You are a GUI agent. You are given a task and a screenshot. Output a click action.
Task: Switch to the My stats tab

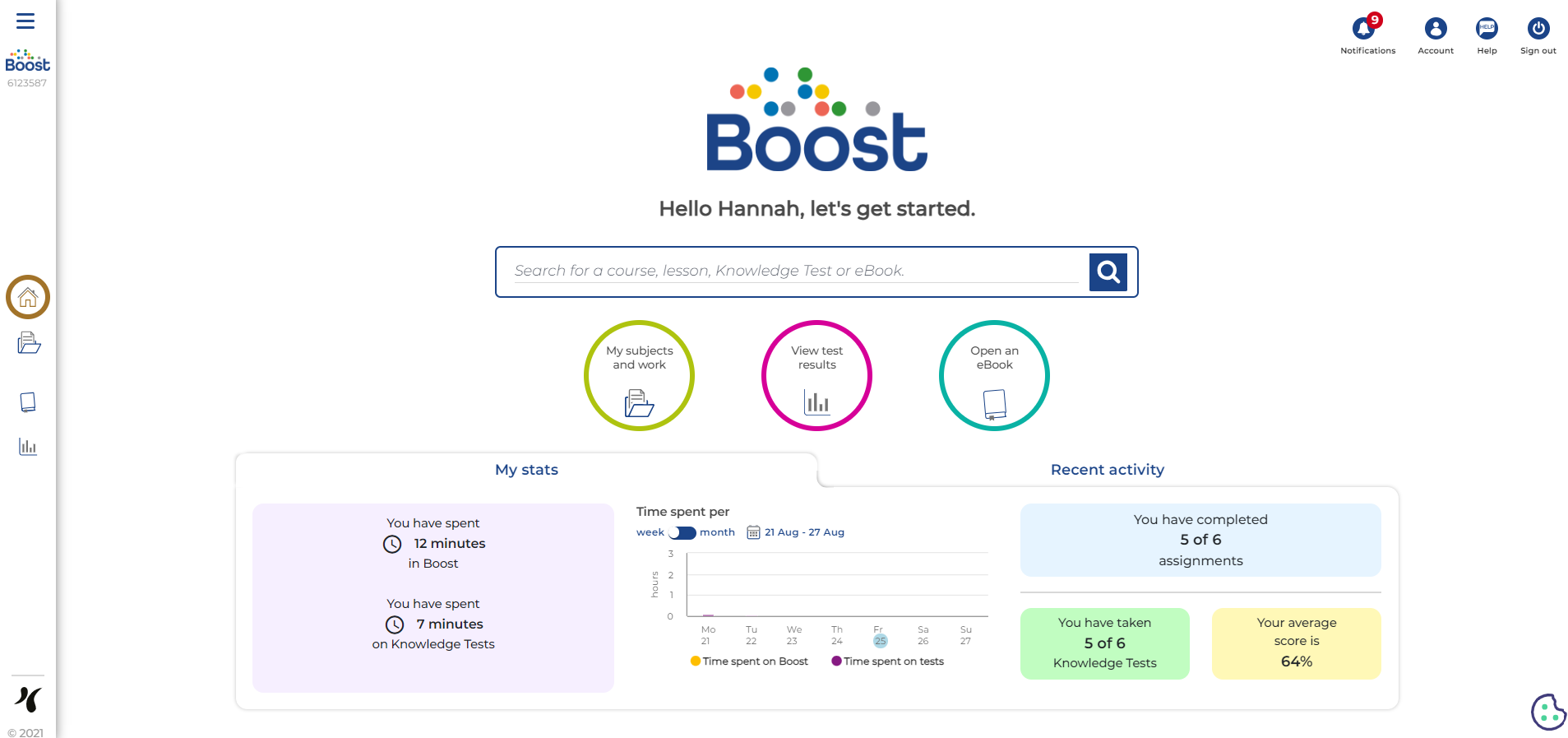click(x=526, y=470)
